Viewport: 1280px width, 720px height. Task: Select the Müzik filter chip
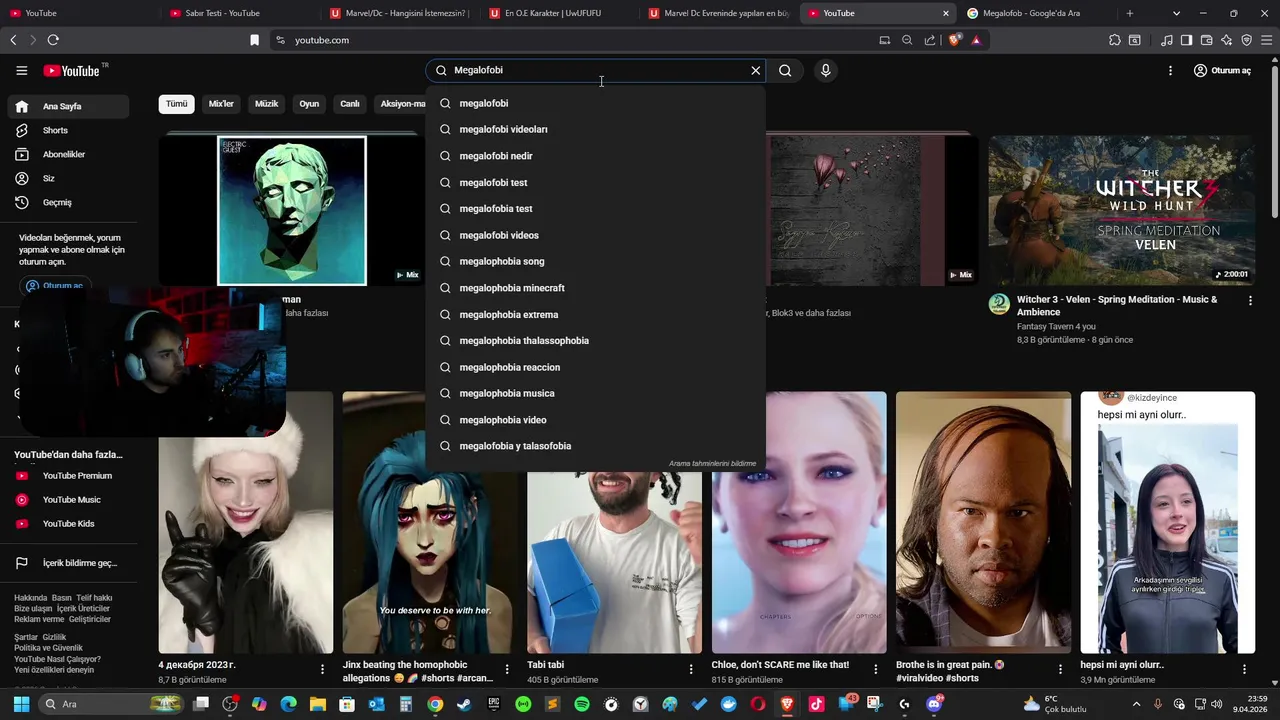coord(266,104)
